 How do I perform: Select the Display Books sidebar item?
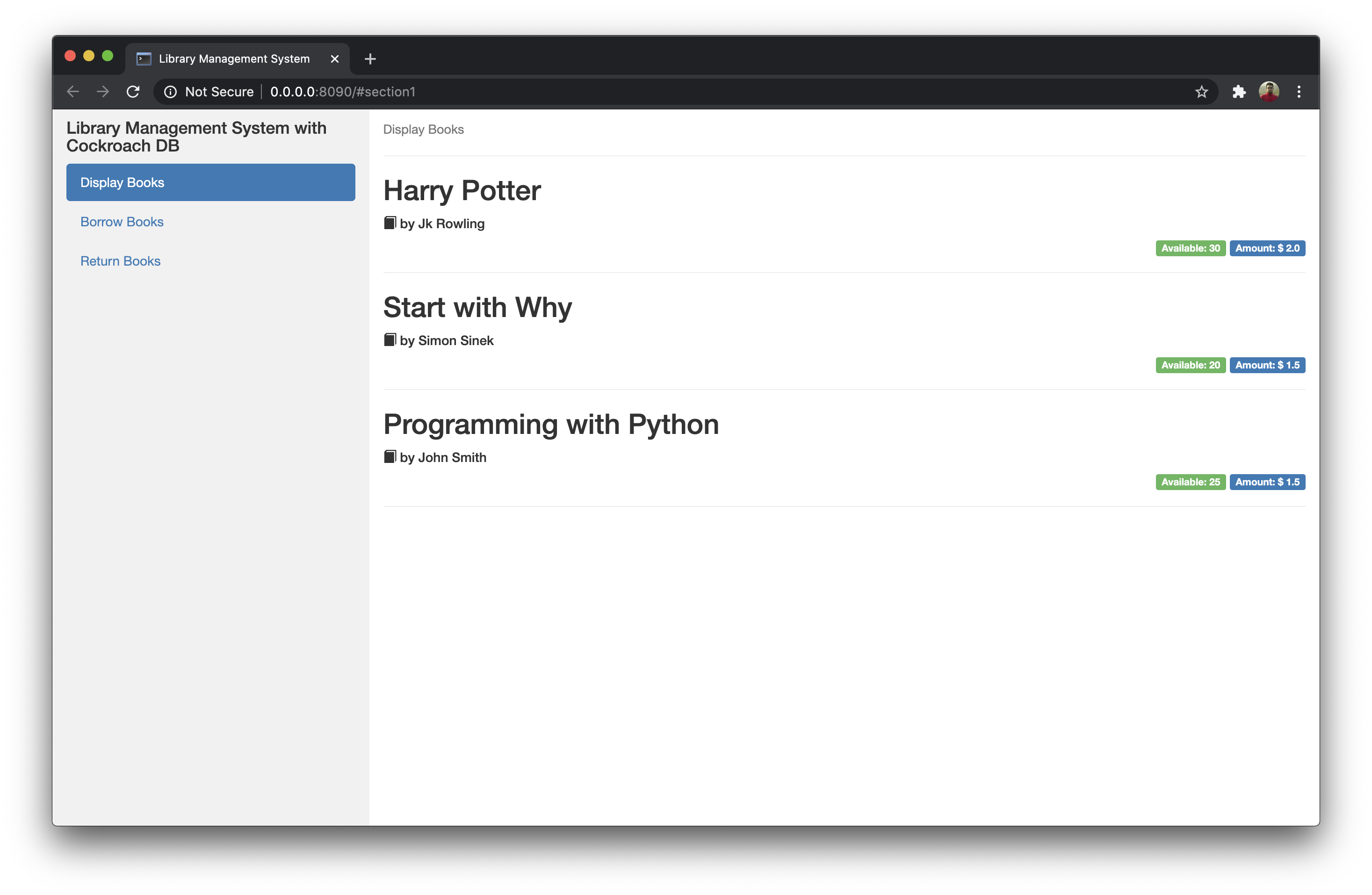pos(210,182)
